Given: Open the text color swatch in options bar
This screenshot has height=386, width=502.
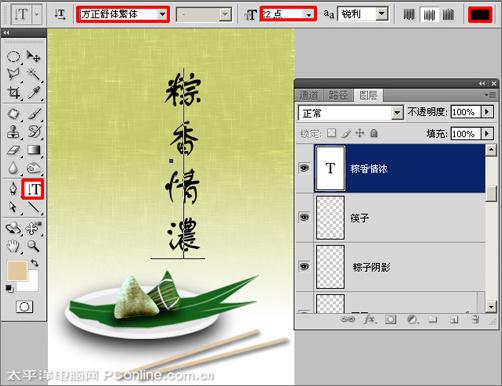Looking at the screenshot, I should 480,15.
